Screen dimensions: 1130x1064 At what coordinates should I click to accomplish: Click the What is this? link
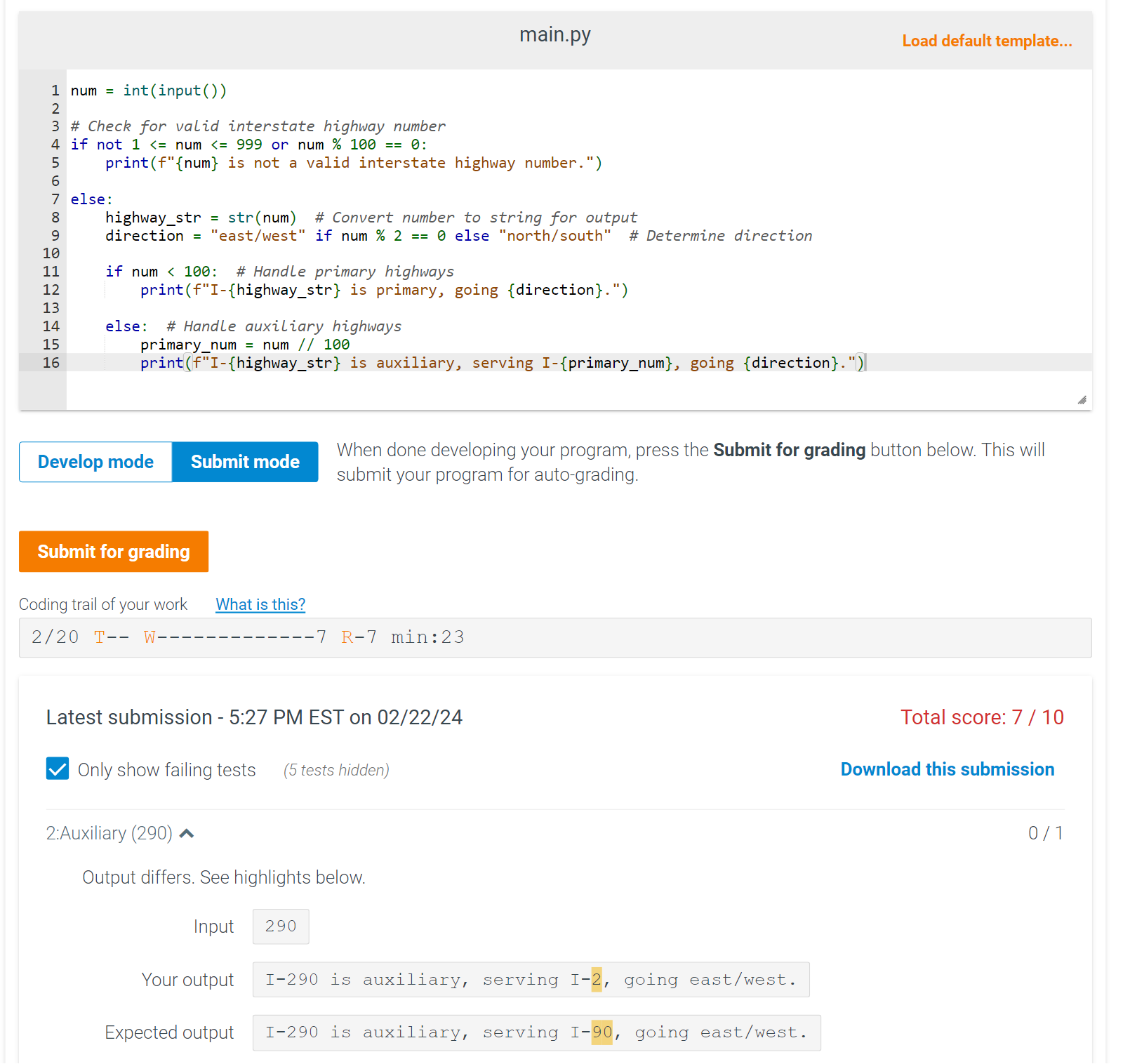click(260, 604)
